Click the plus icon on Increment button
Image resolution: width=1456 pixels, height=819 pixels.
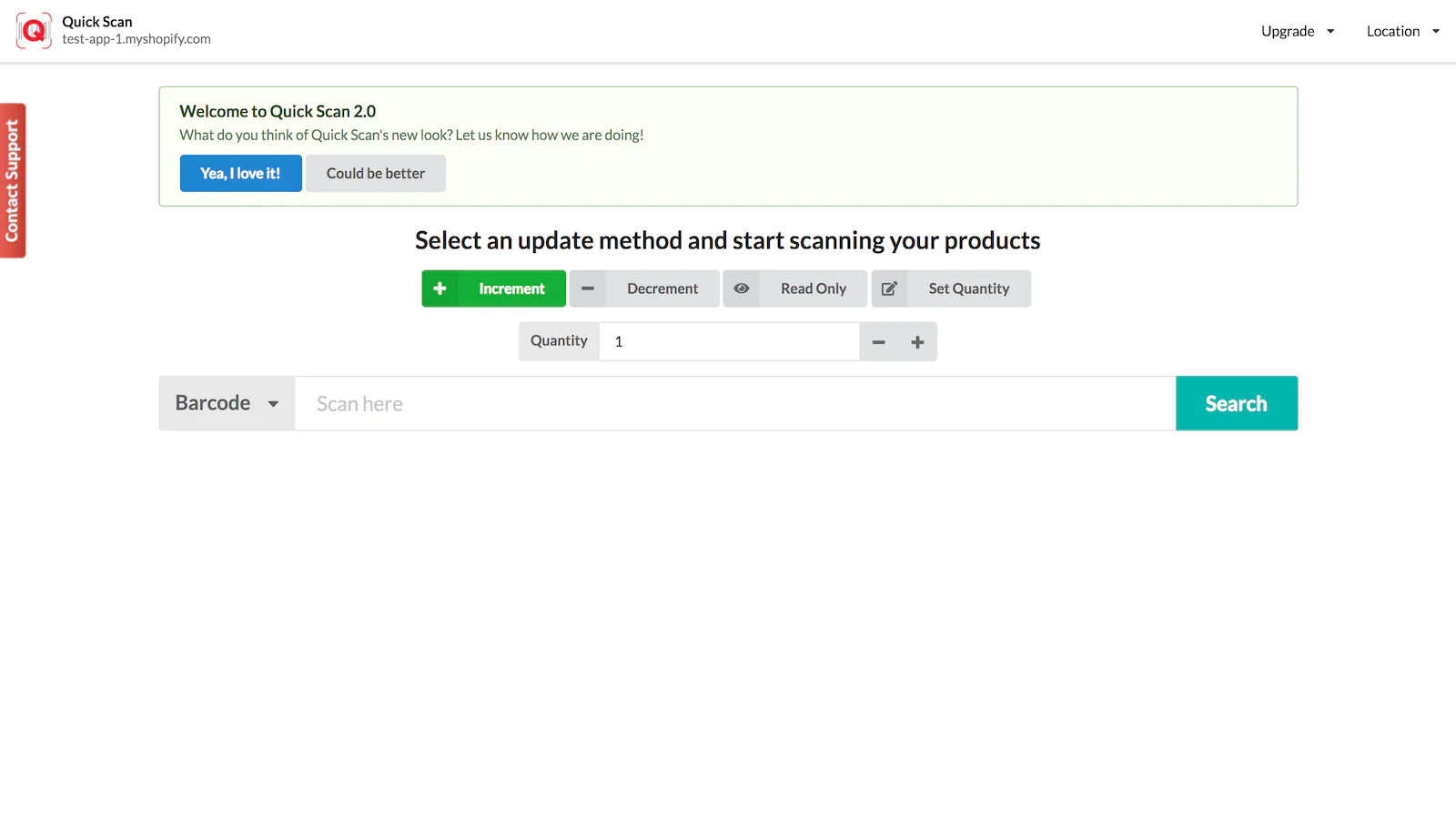[440, 288]
